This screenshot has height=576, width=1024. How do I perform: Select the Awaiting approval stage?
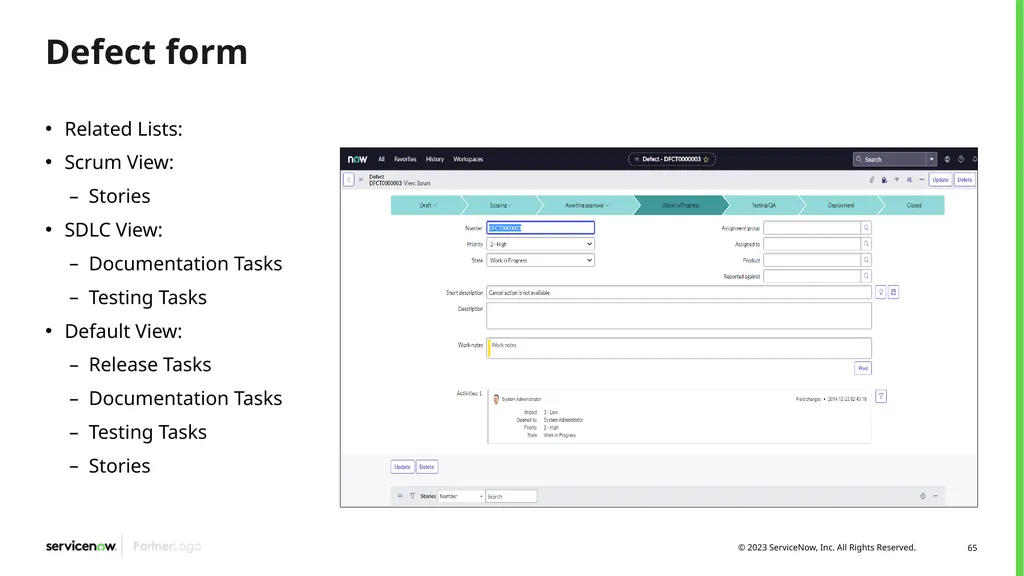click(586, 205)
